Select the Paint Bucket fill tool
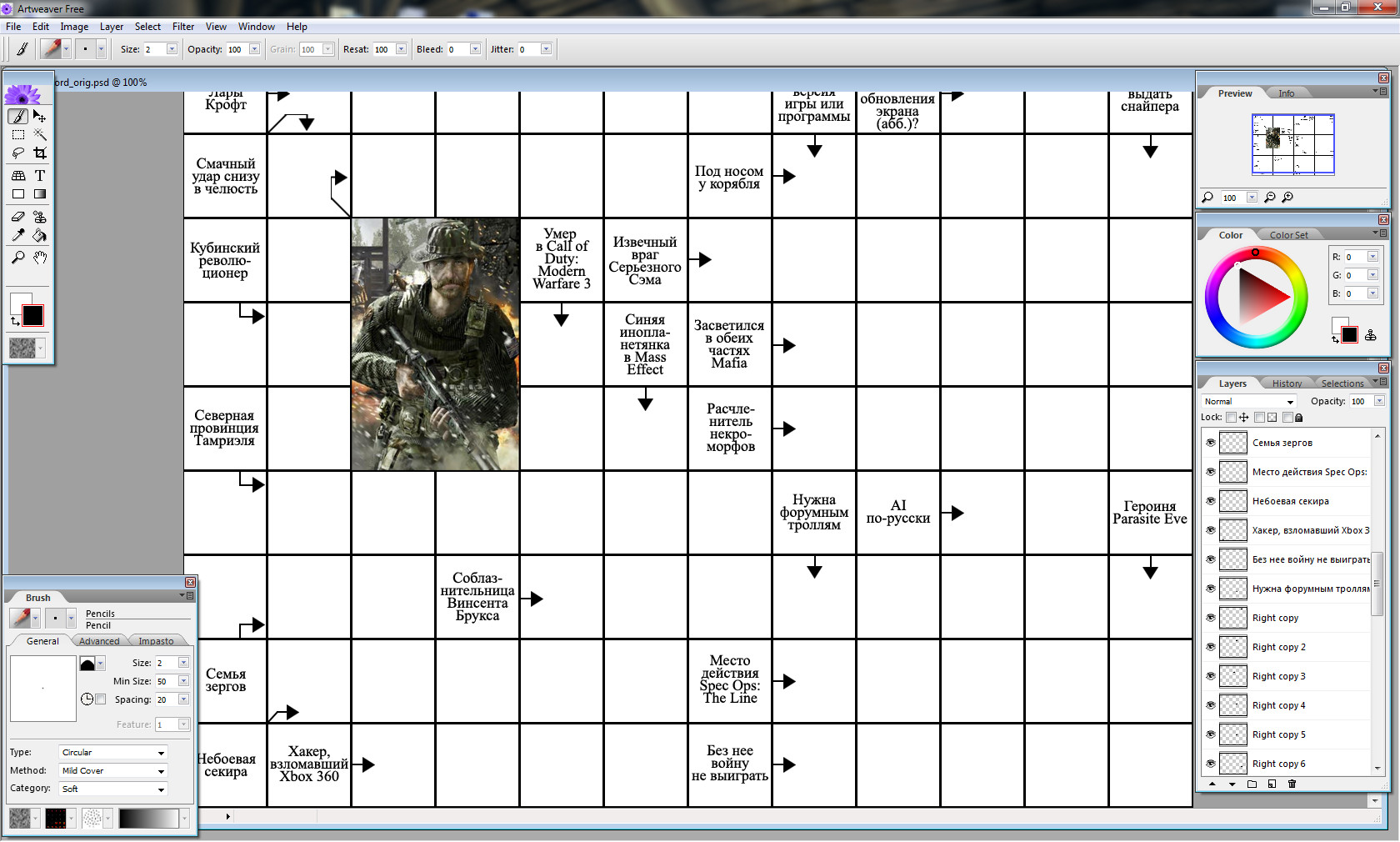 pyautogui.click(x=39, y=235)
